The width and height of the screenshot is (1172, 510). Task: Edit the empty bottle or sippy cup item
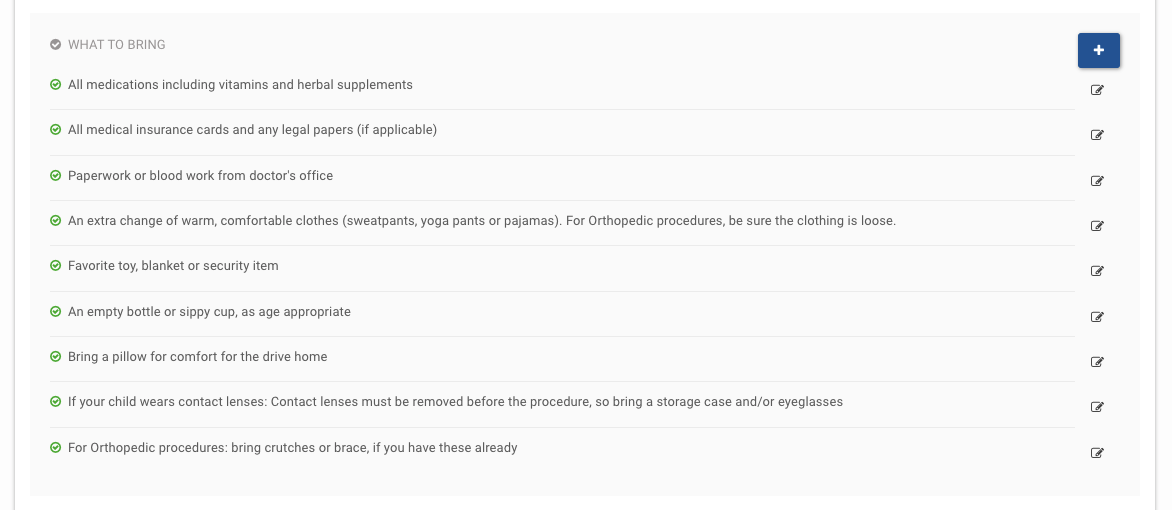[x=1097, y=317]
